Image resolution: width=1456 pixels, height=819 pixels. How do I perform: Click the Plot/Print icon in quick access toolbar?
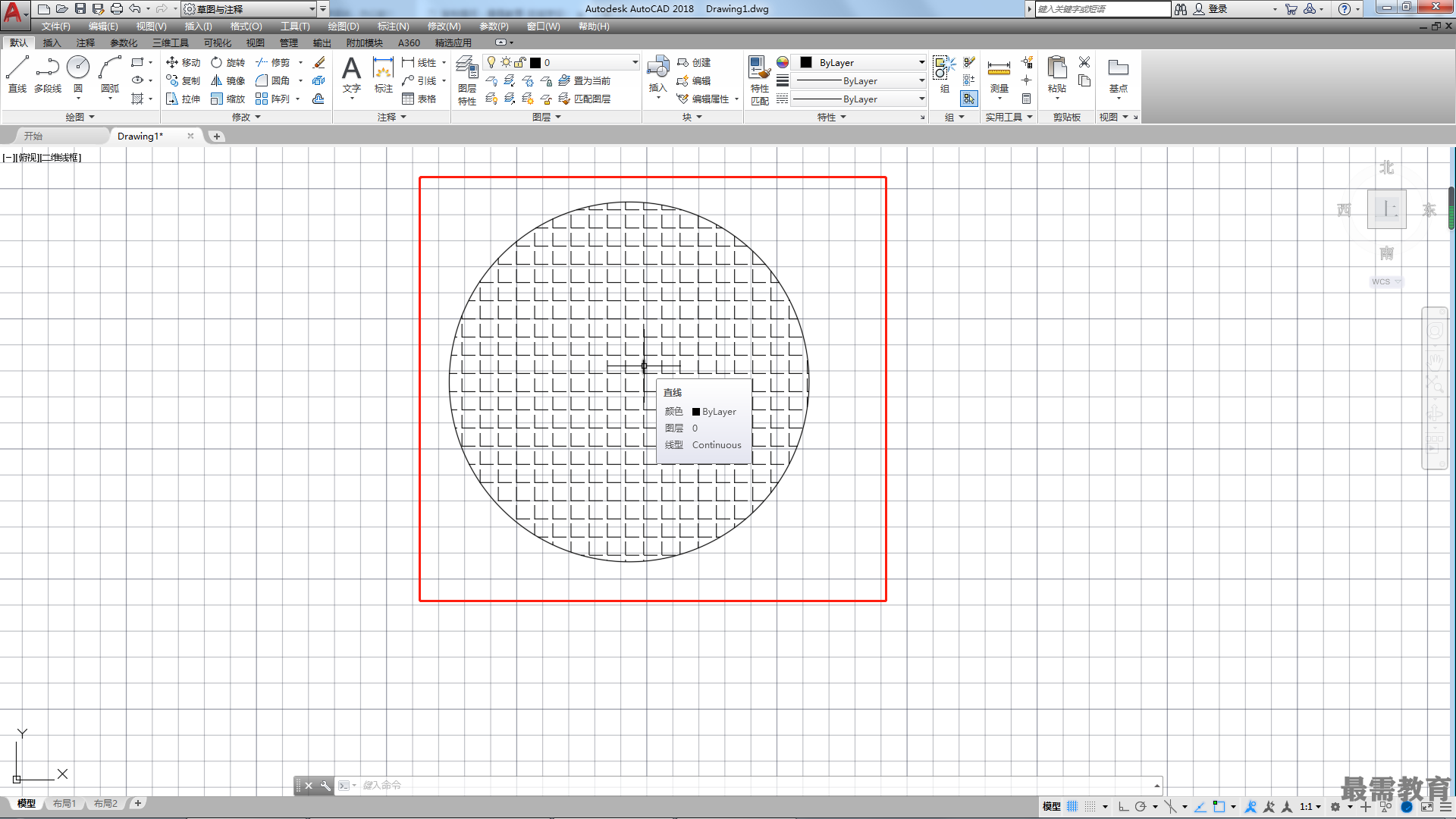(x=116, y=9)
